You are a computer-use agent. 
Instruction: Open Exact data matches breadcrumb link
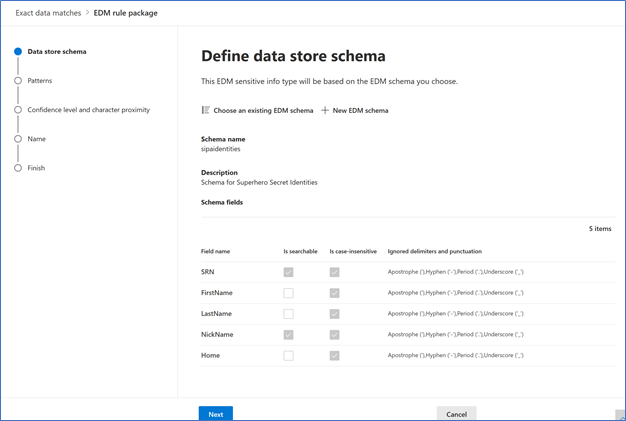[x=48, y=13]
